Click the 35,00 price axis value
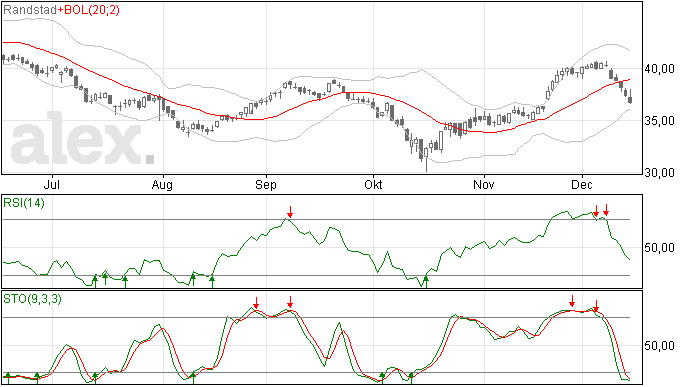690x387 pixels. coord(659,121)
